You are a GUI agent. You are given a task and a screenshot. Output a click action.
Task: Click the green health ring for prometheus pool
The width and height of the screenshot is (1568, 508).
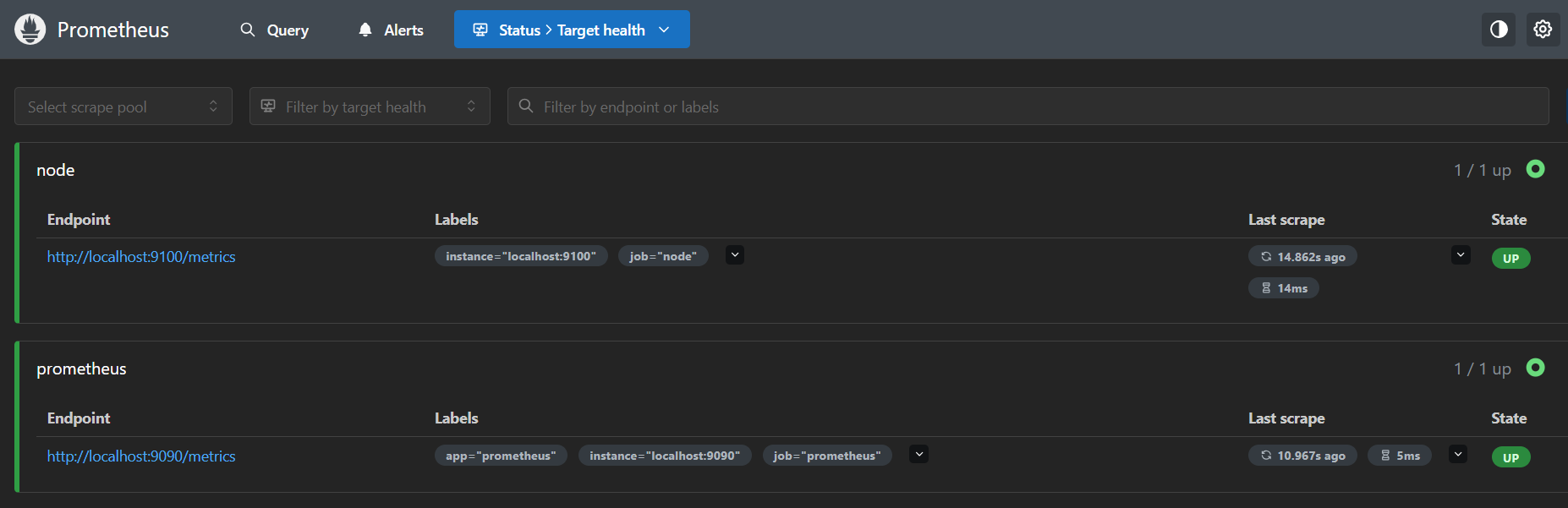(1535, 368)
